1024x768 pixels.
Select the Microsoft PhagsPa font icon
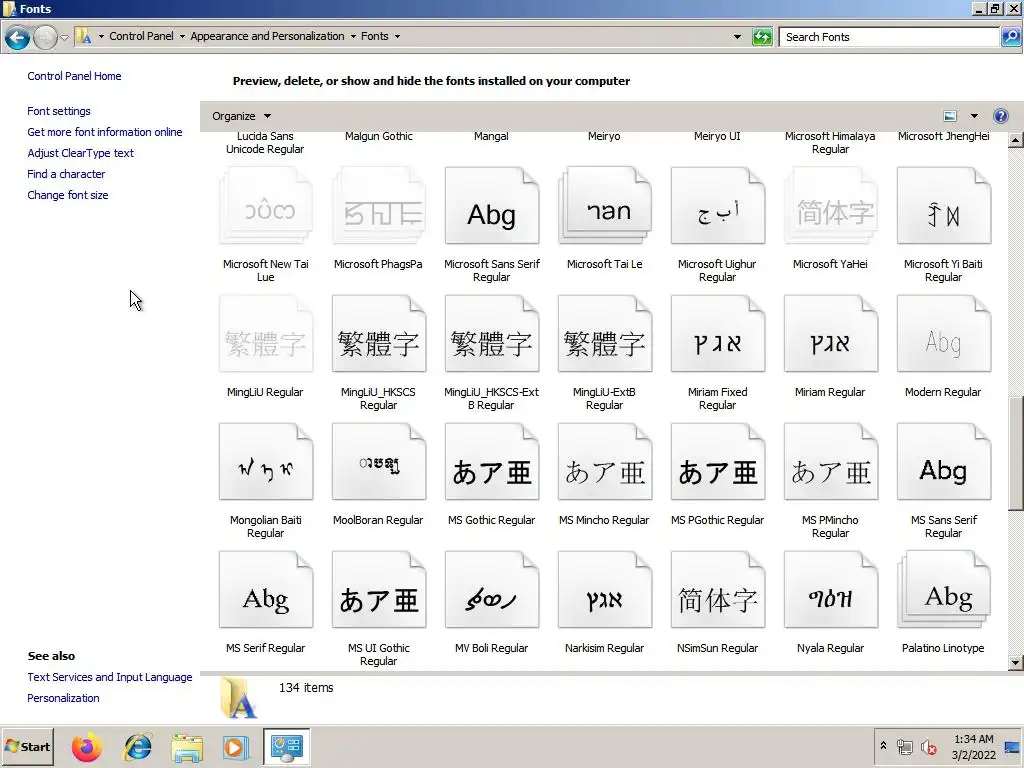pos(379,206)
